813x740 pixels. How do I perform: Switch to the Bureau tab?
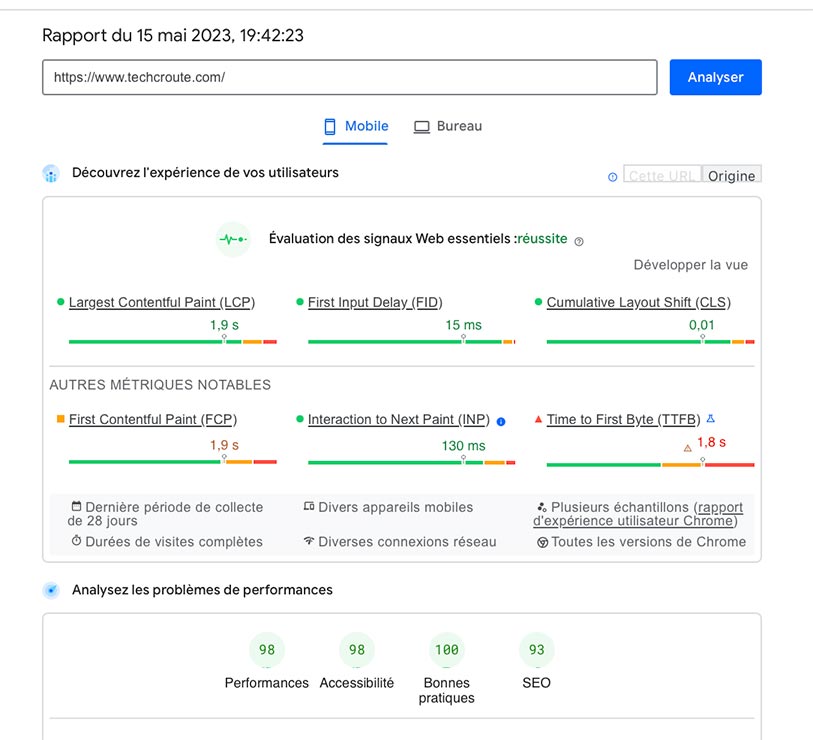click(x=447, y=127)
